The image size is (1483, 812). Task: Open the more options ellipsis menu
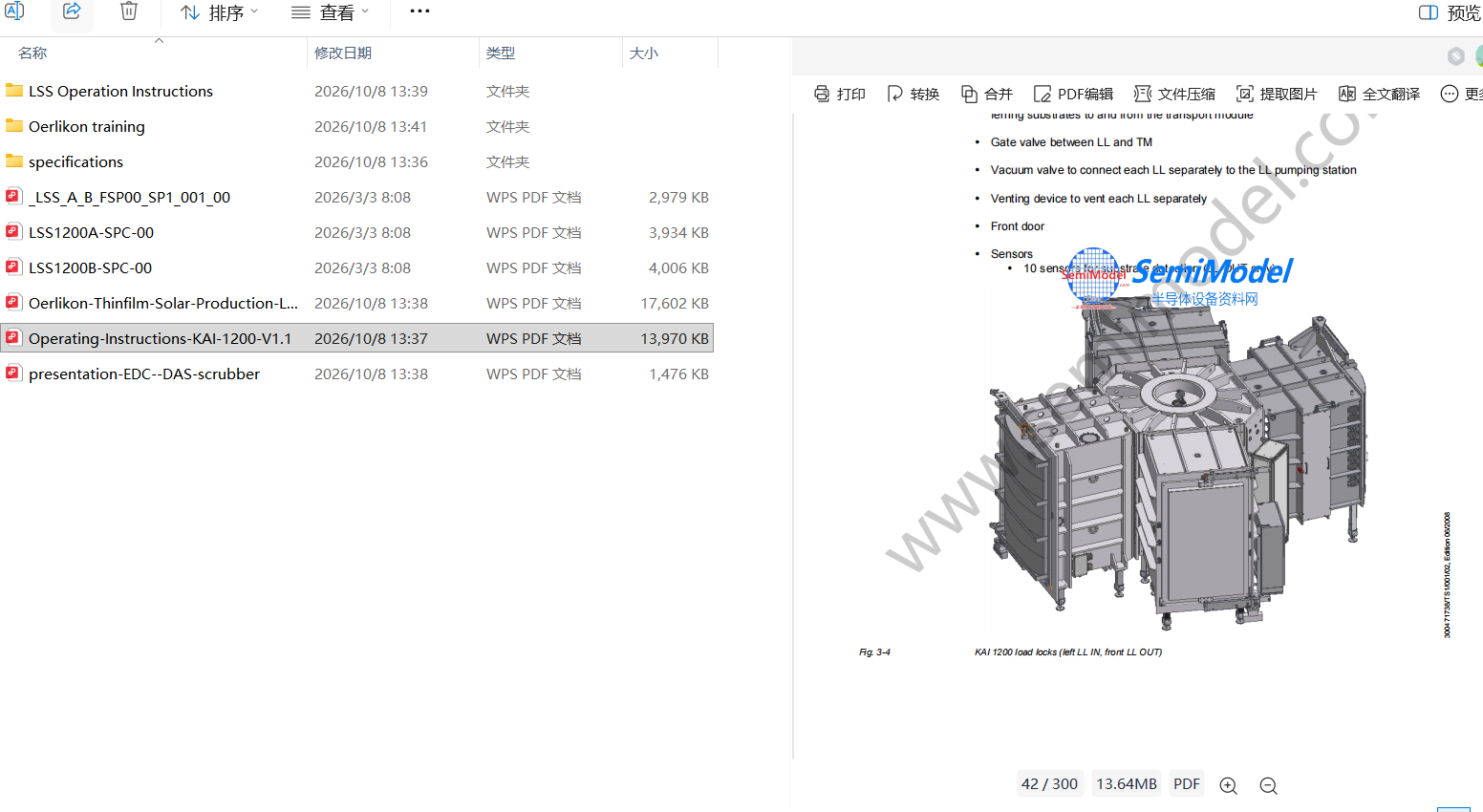[419, 11]
